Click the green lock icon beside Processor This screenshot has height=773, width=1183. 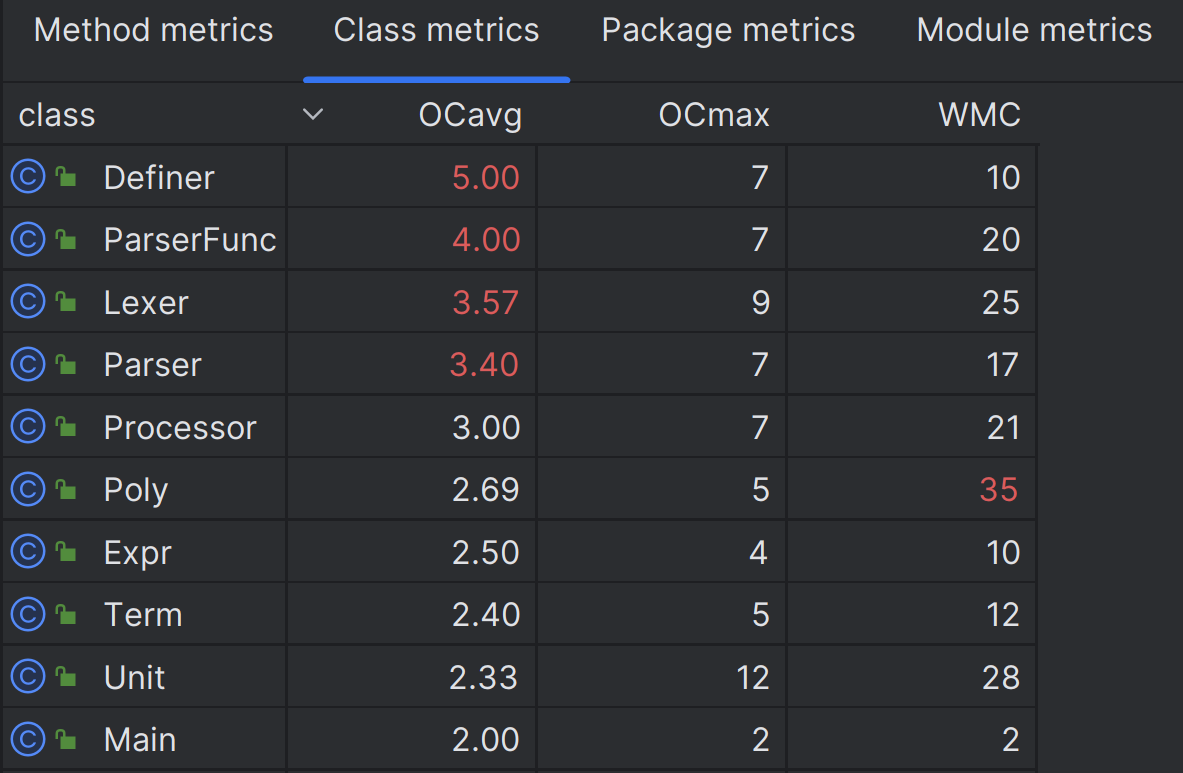click(x=66, y=428)
